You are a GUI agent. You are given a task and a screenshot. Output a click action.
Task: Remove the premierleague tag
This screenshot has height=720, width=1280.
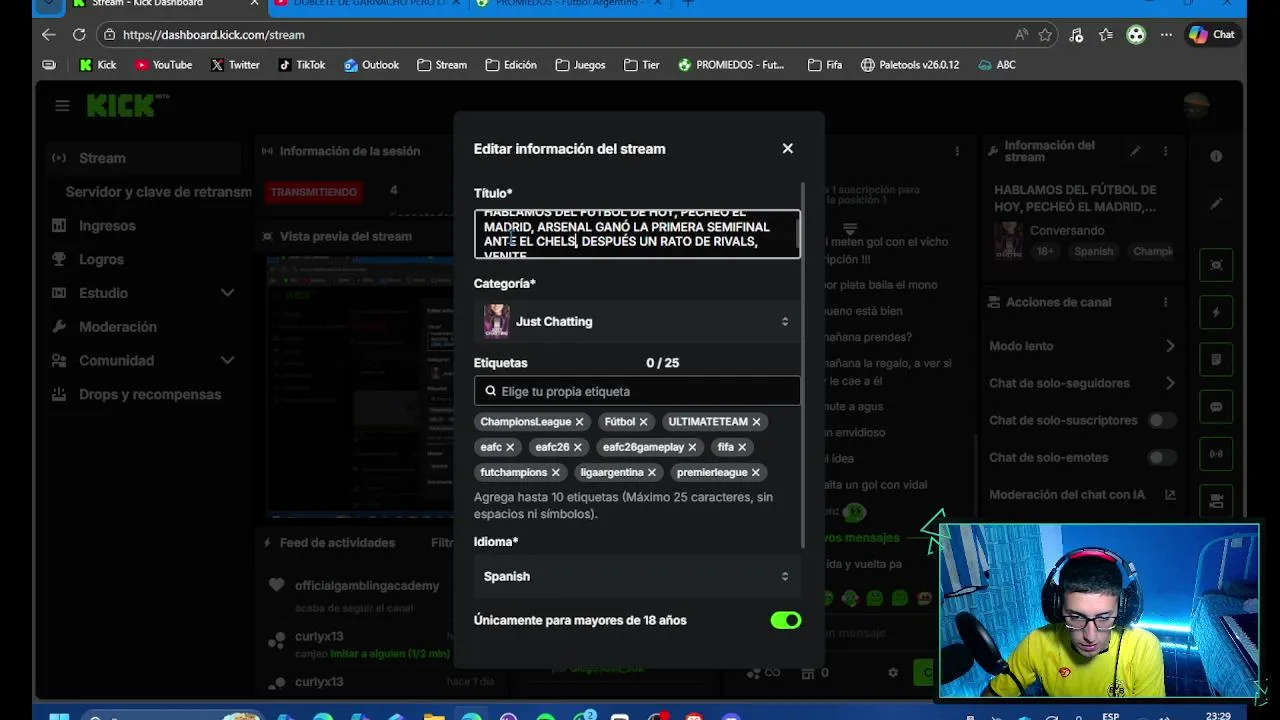pyautogui.click(x=755, y=472)
